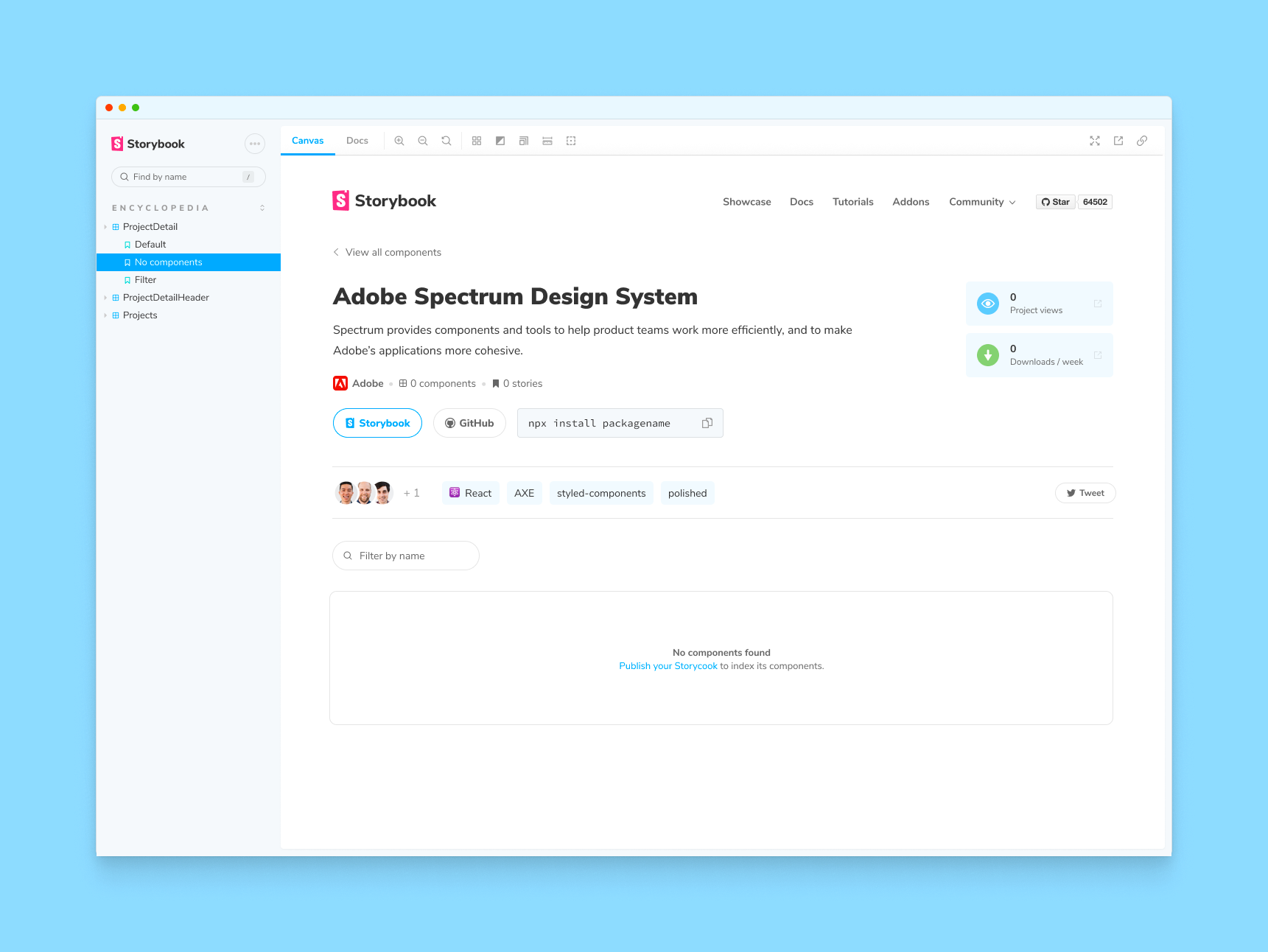
Task: Toggle the outlines toolbar icon
Action: pyautogui.click(x=571, y=141)
